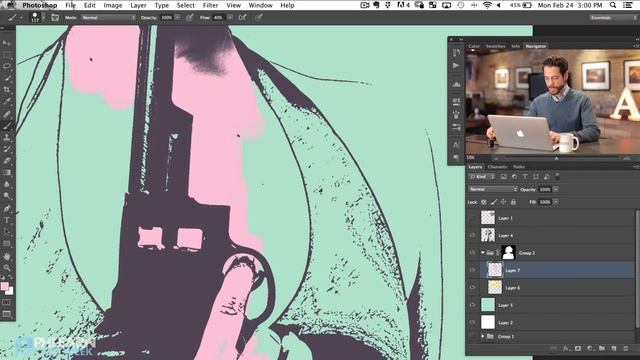The height and width of the screenshot is (360, 640).
Task: Open layer Opacity dropdown arrow
Action: (556, 189)
